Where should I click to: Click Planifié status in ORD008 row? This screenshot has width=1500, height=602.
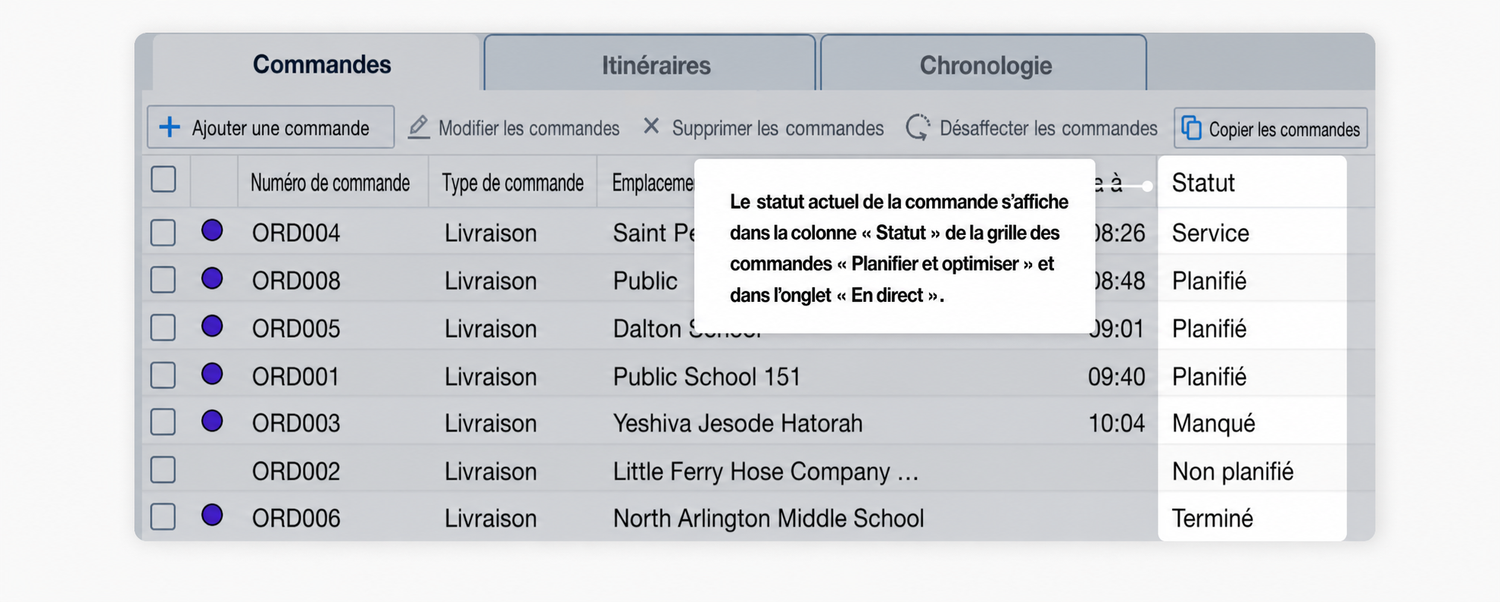pyautogui.click(x=1209, y=281)
